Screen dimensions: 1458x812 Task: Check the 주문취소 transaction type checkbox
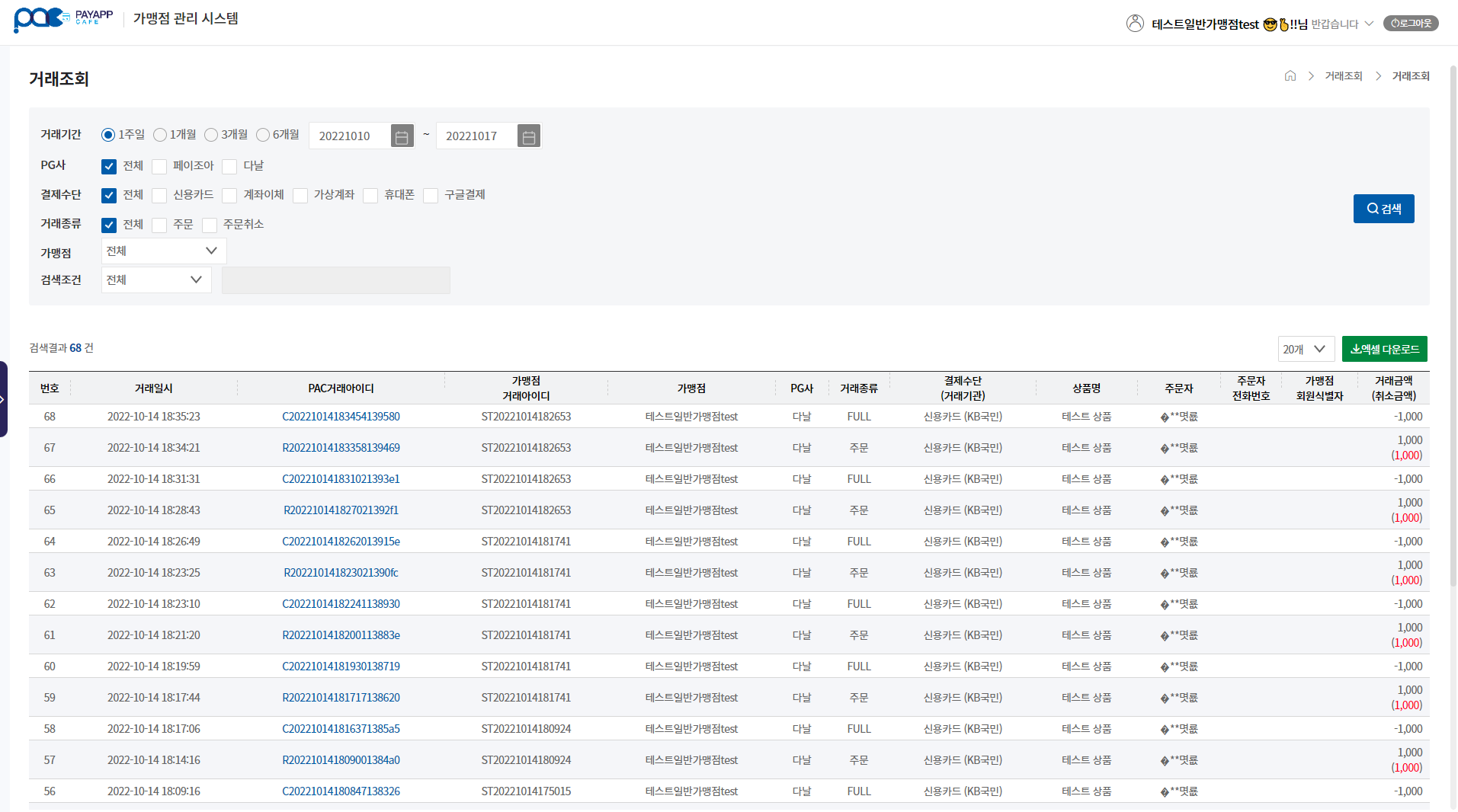point(210,225)
